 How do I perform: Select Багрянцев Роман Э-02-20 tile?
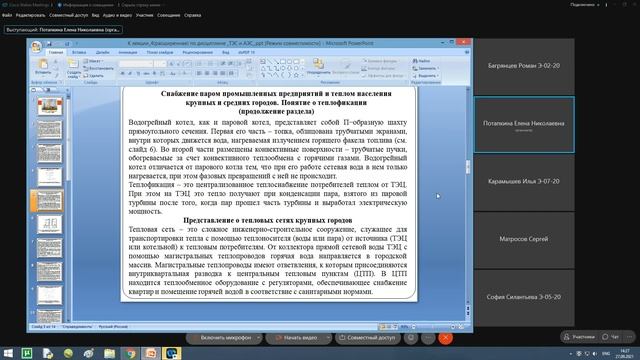(x=524, y=66)
